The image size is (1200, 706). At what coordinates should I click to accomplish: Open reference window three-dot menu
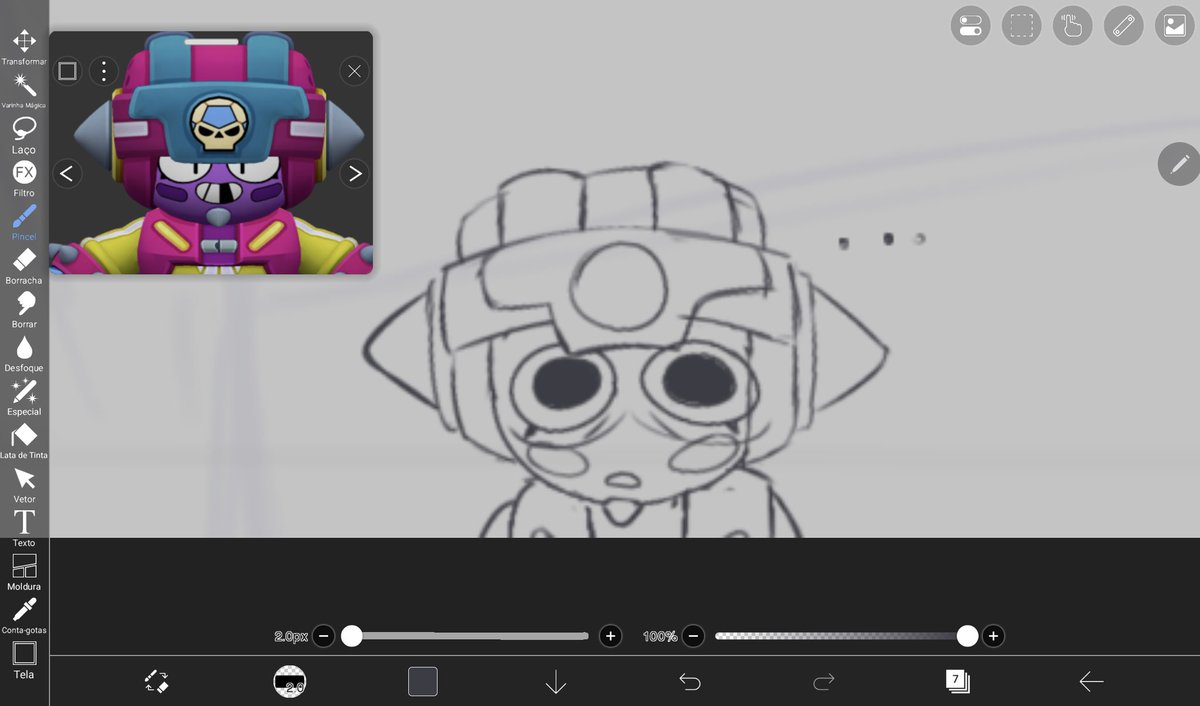click(104, 71)
